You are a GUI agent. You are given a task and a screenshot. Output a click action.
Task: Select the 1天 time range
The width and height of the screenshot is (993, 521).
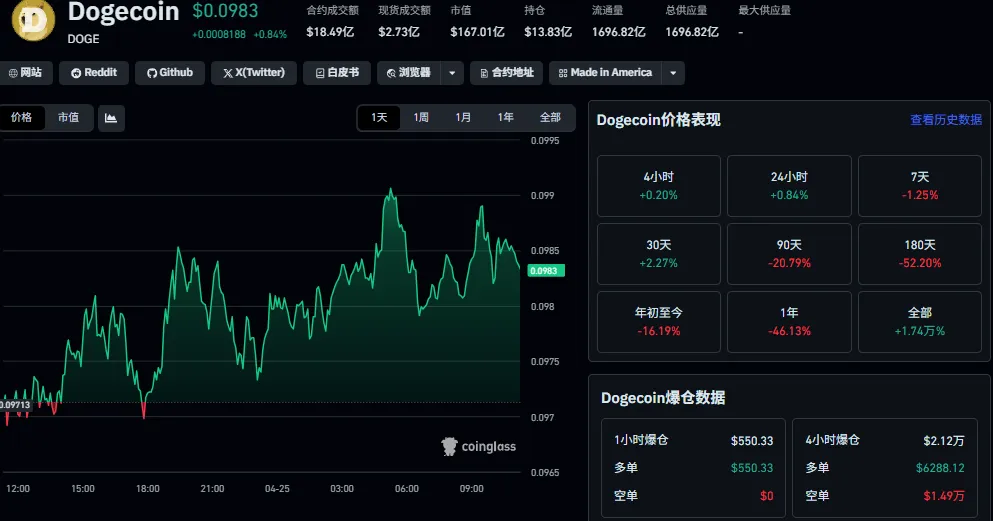tap(379, 118)
